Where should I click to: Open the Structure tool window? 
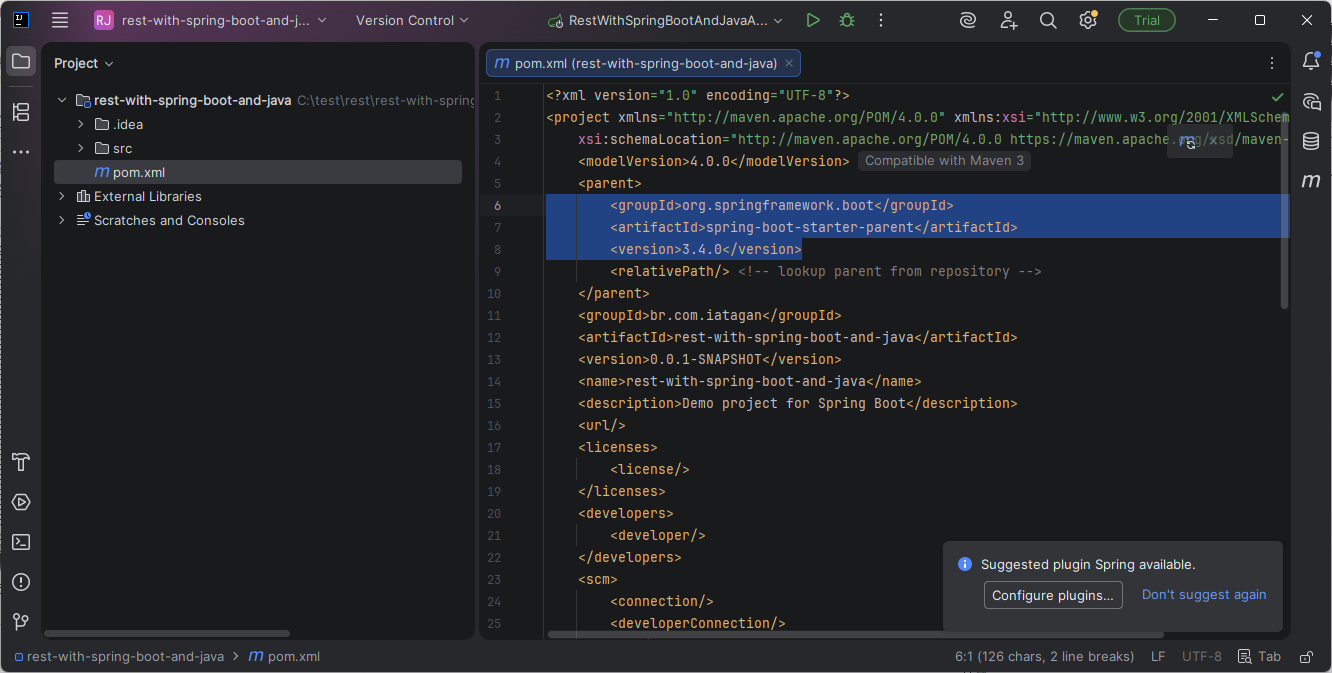21,112
